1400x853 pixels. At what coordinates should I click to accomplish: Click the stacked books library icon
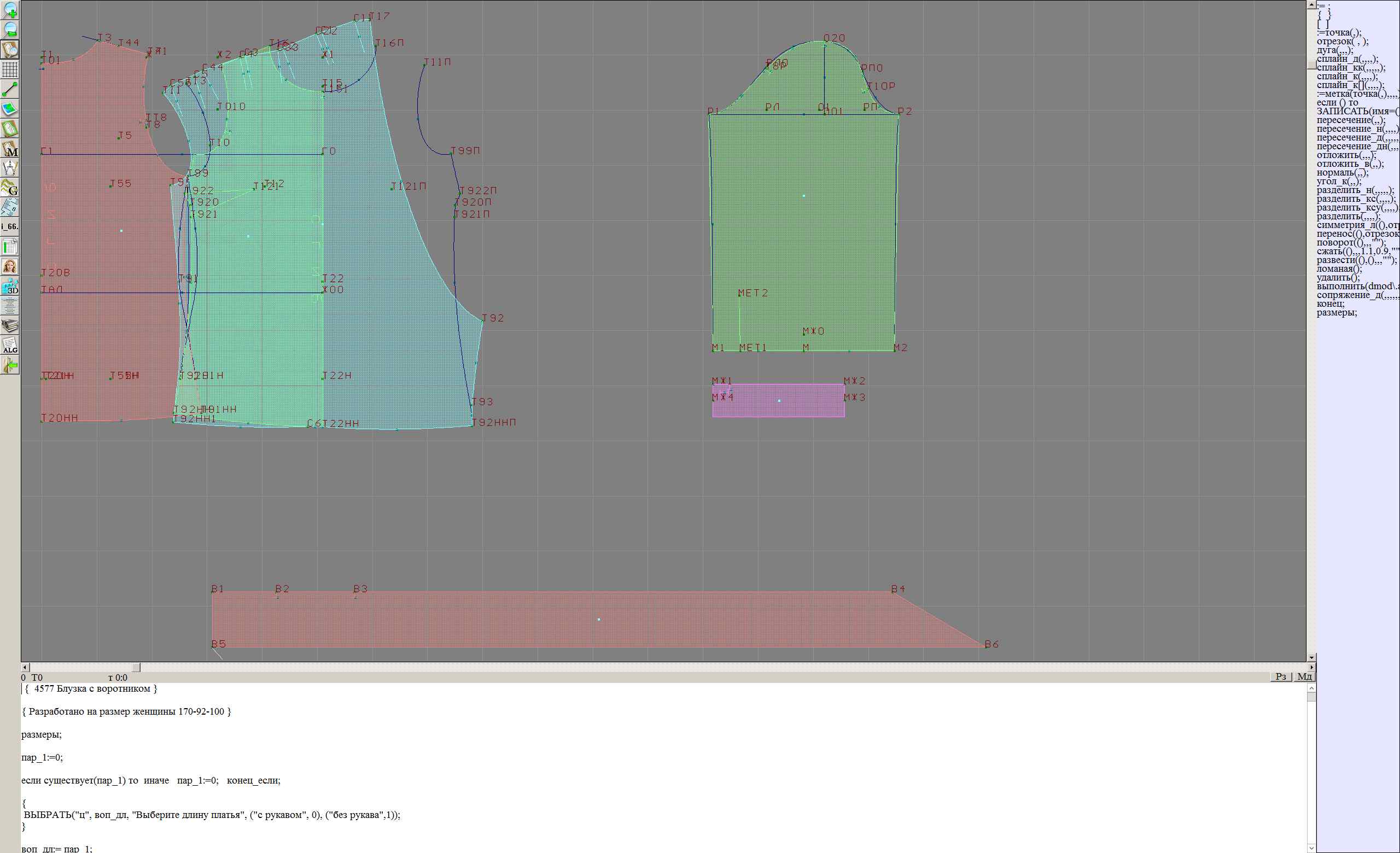(10, 325)
